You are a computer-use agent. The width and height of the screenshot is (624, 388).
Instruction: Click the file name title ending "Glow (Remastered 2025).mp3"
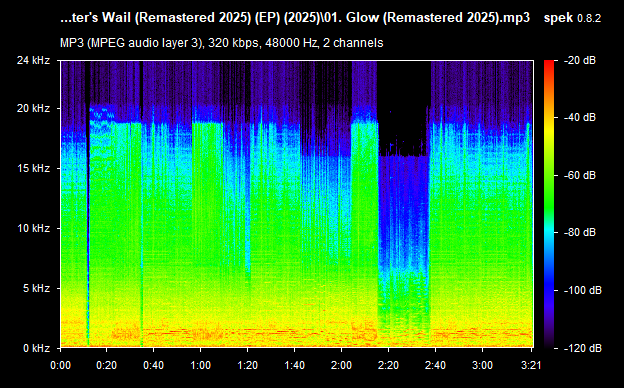(295, 18)
